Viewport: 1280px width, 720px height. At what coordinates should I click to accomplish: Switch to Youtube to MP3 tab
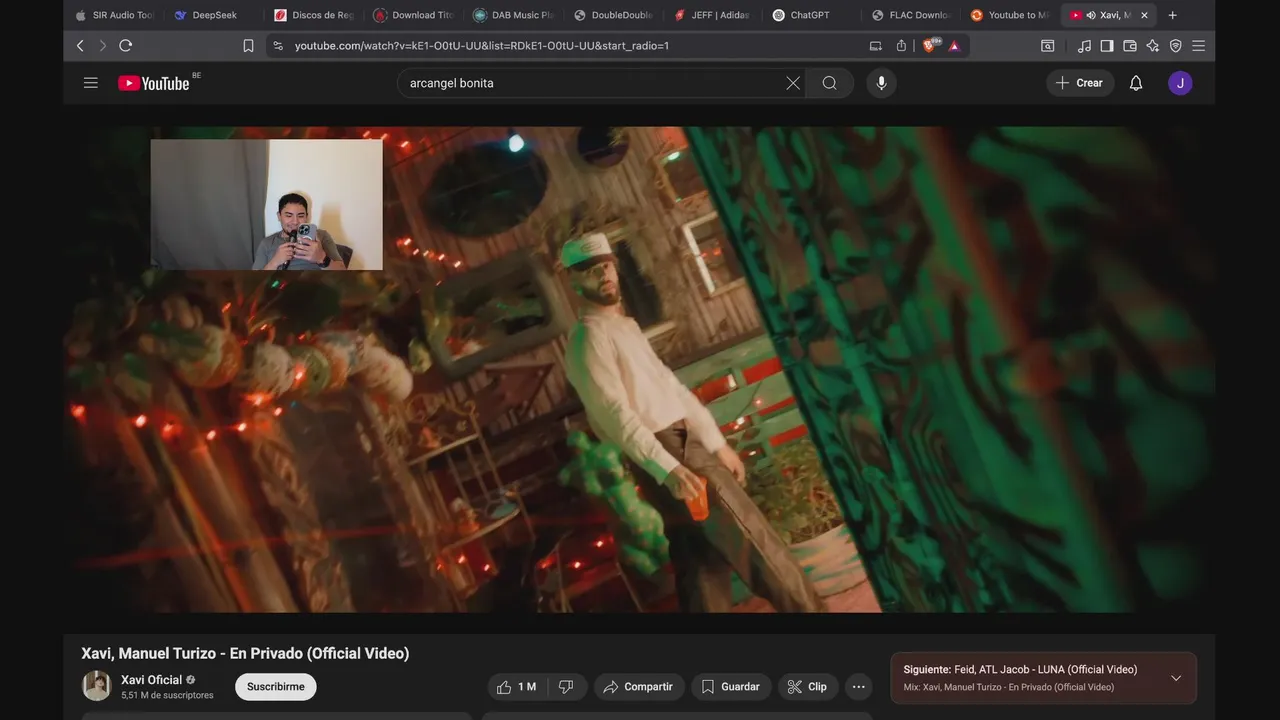[1010, 15]
